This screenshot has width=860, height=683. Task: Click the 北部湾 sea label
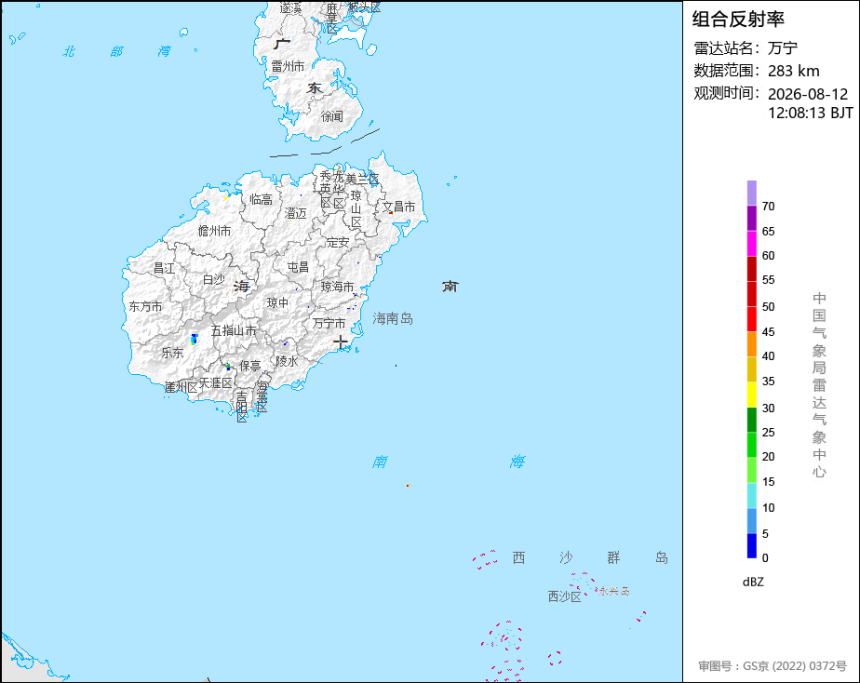pyautogui.click(x=116, y=52)
